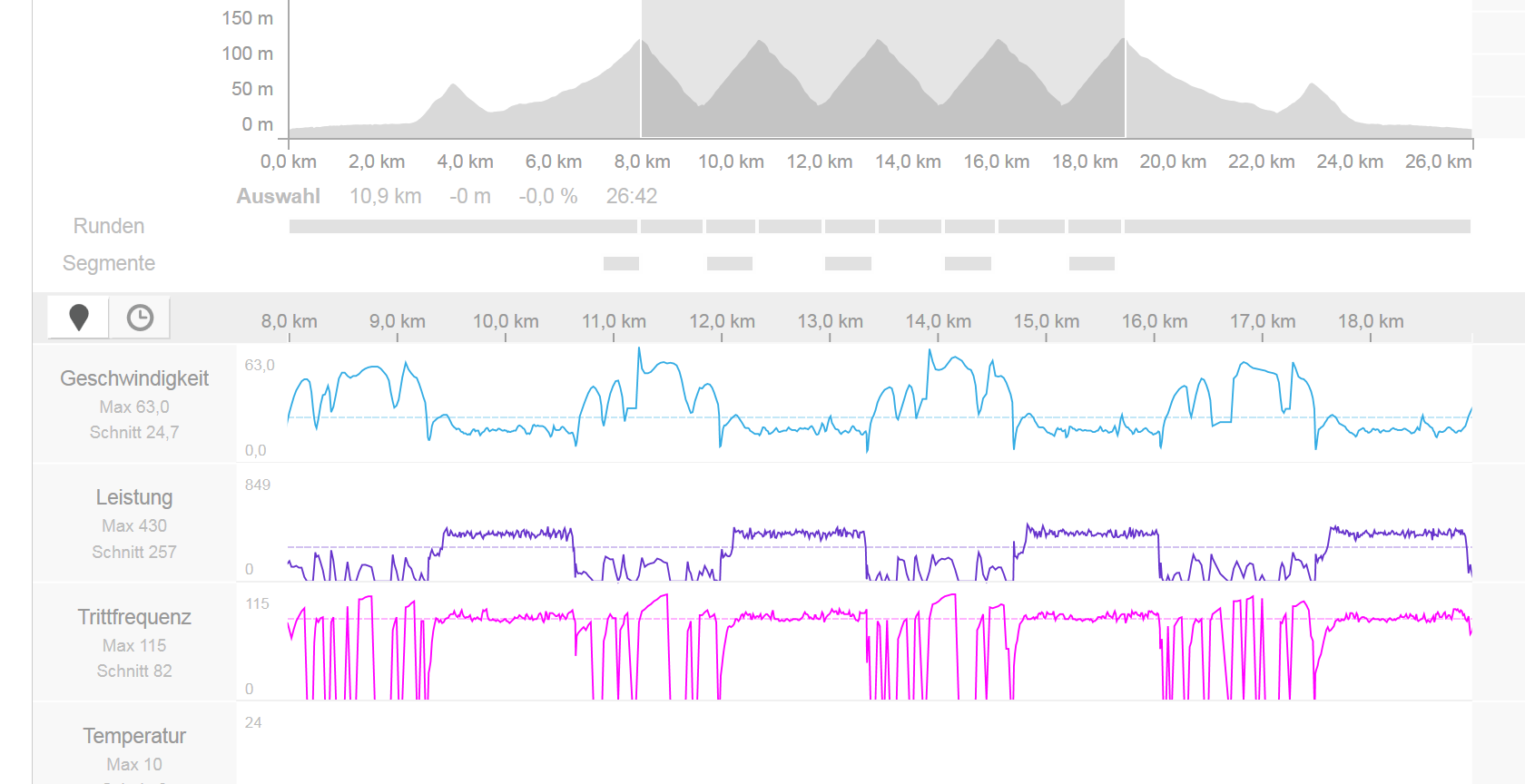The width and height of the screenshot is (1525, 784).
Task: Click the Temperatur chart label
Action: pos(134,736)
